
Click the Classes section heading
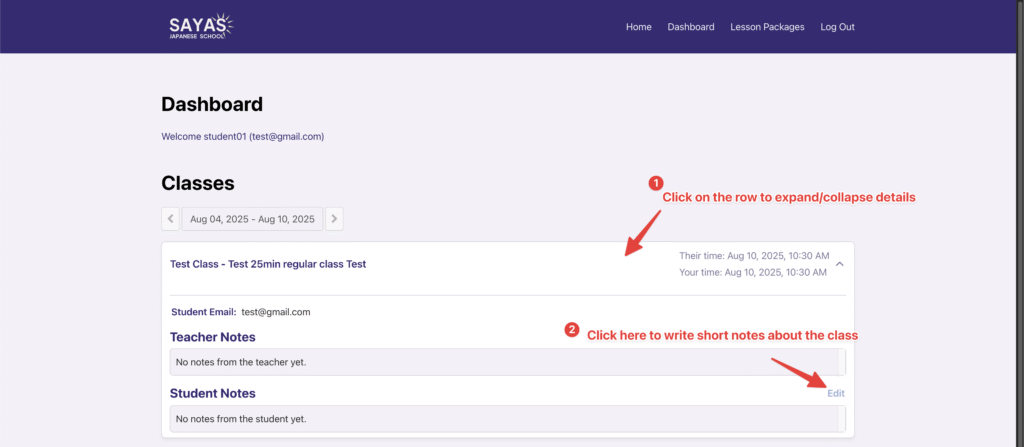coord(198,183)
